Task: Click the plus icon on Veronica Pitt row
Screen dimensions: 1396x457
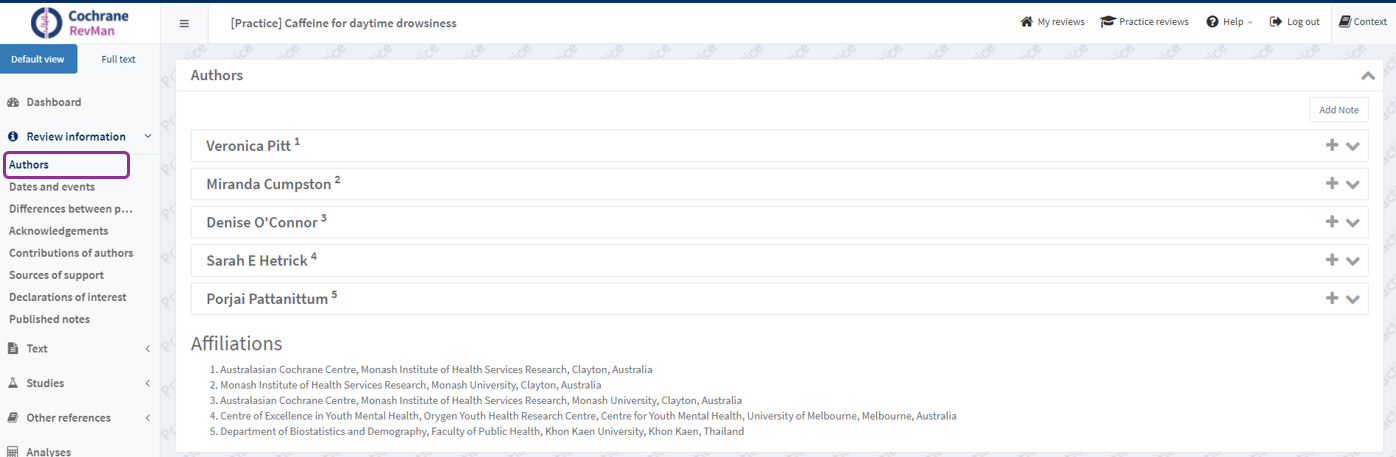Action: point(1331,145)
